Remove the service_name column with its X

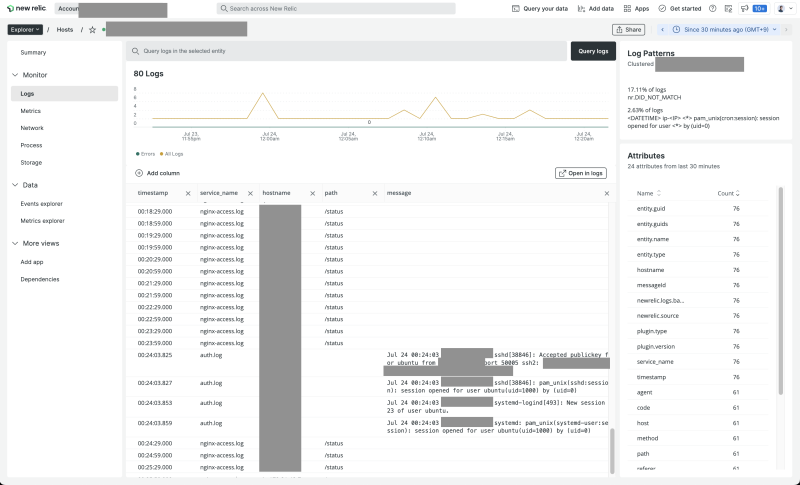249,192
